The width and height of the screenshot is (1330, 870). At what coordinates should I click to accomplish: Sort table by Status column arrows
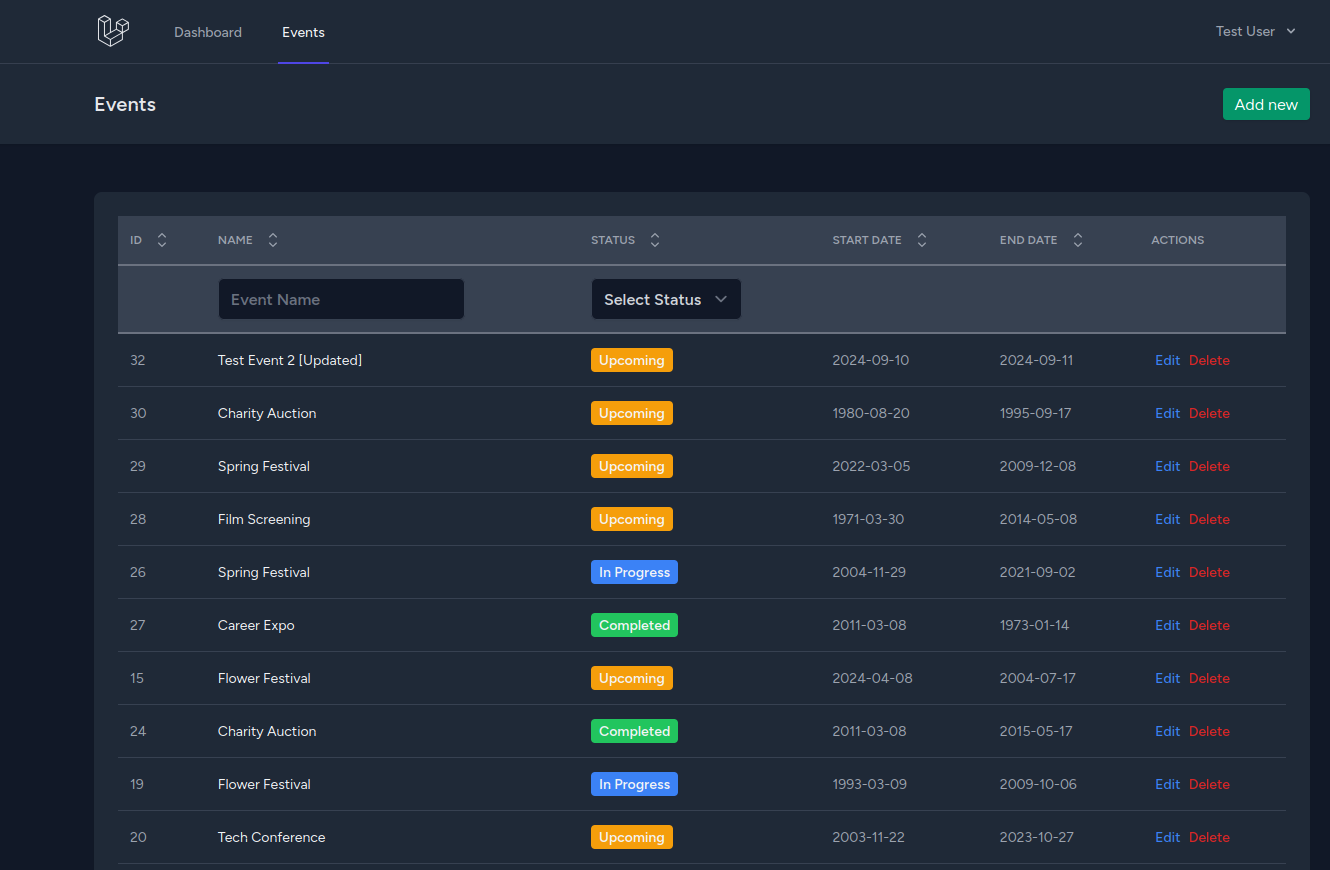pos(655,240)
